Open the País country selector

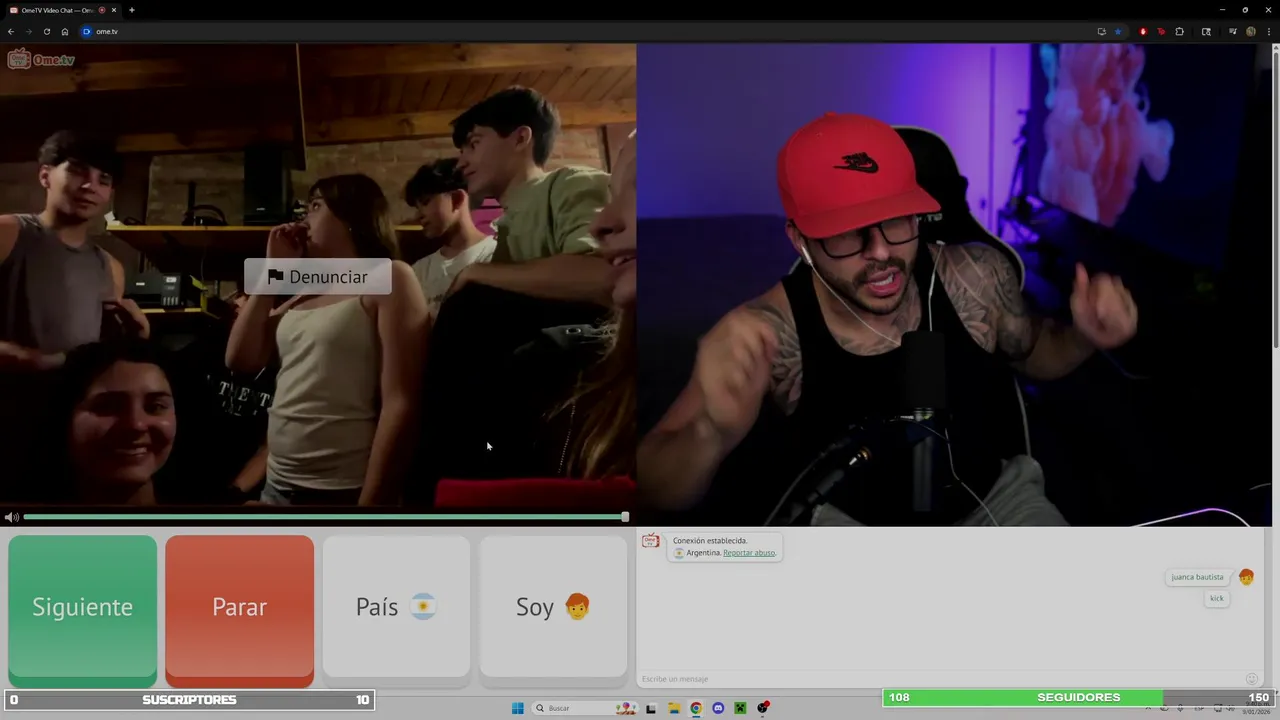(396, 607)
